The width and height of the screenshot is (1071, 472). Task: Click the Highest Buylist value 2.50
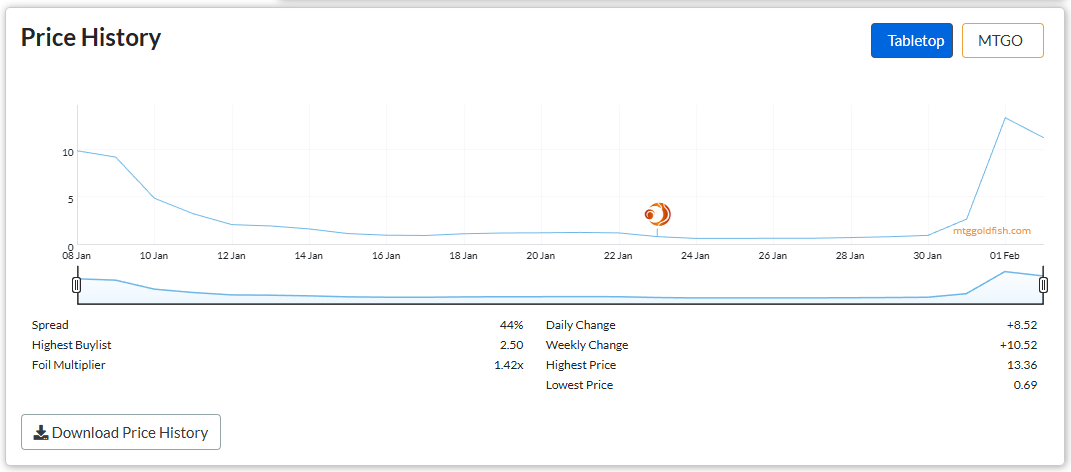pos(512,345)
